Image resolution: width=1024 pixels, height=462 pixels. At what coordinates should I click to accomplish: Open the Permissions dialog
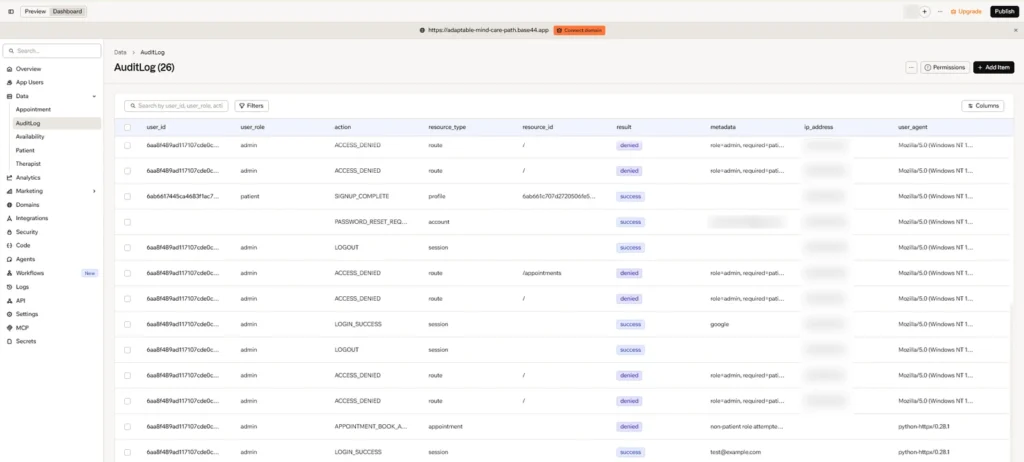pyautogui.click(x=945, y=67)
